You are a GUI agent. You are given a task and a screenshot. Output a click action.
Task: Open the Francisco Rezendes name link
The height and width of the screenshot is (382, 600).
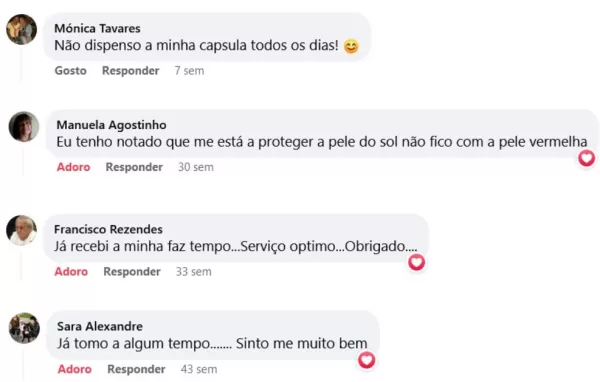[x=108, y=229]
